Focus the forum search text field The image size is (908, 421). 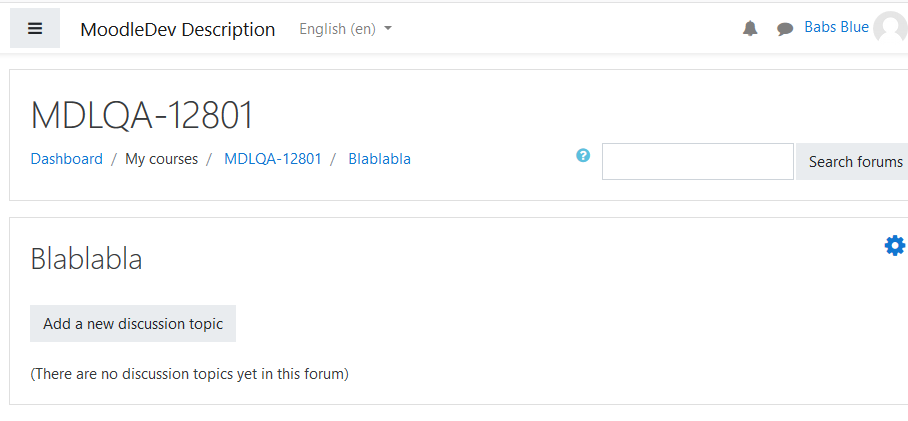698,162
